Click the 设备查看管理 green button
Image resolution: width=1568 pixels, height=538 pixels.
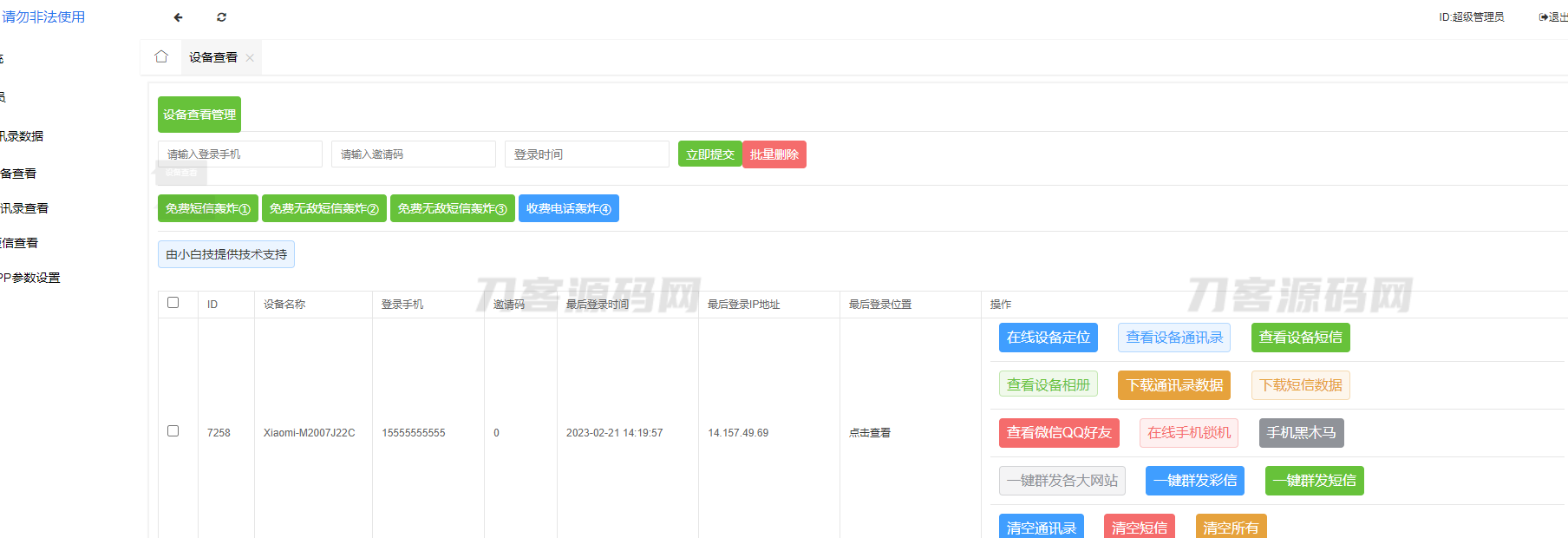click(x=199, y=115)
